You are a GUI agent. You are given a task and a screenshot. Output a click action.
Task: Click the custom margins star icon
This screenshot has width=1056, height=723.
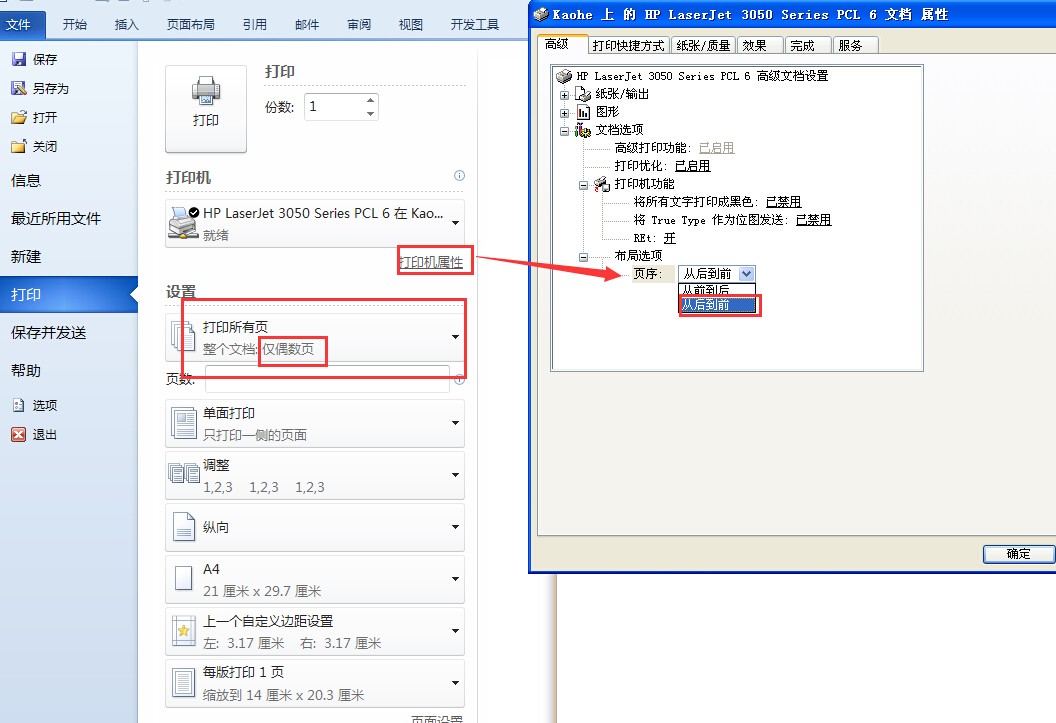pos(183,631)
